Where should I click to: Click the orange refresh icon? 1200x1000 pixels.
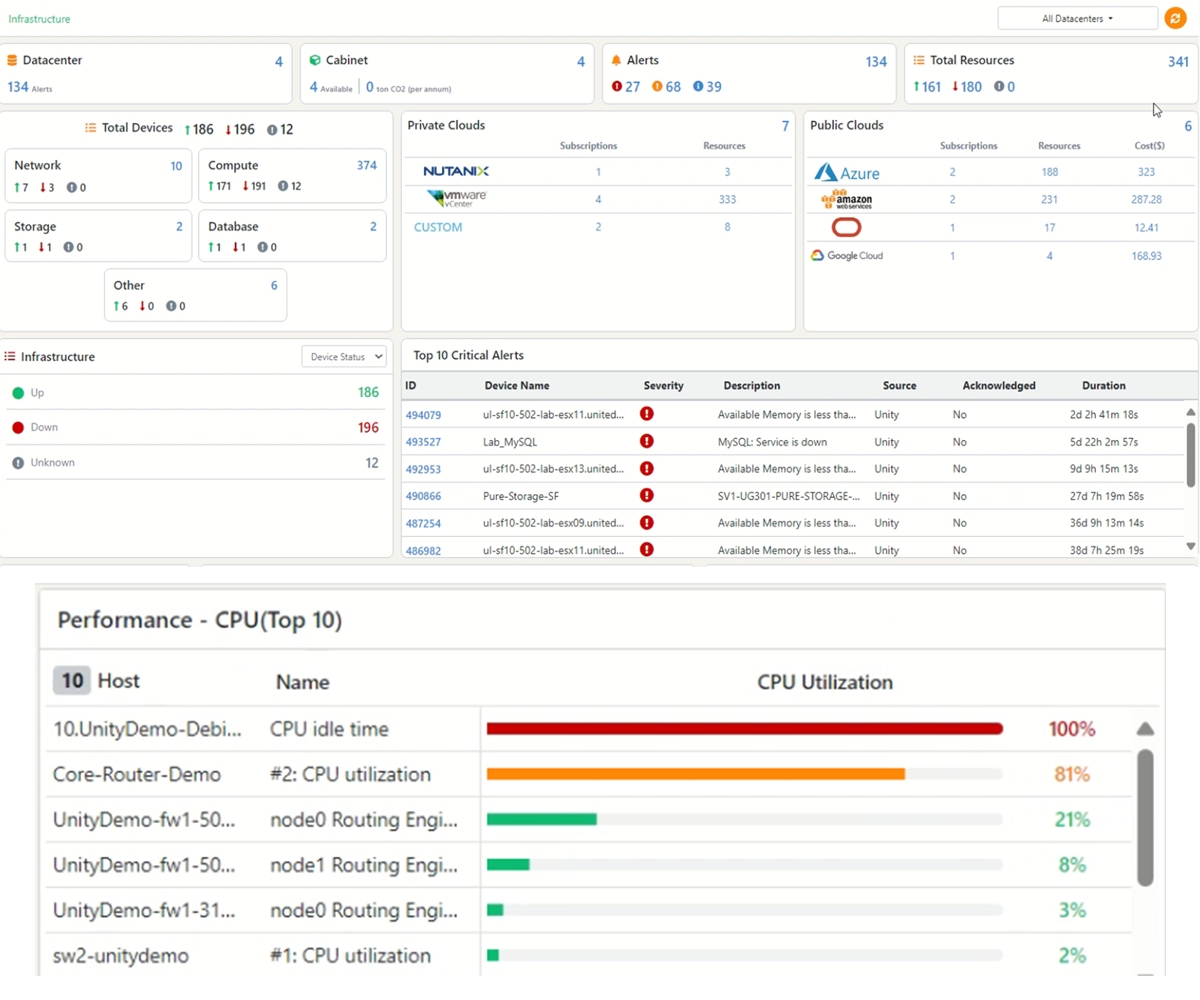[x=1175, y=18]
